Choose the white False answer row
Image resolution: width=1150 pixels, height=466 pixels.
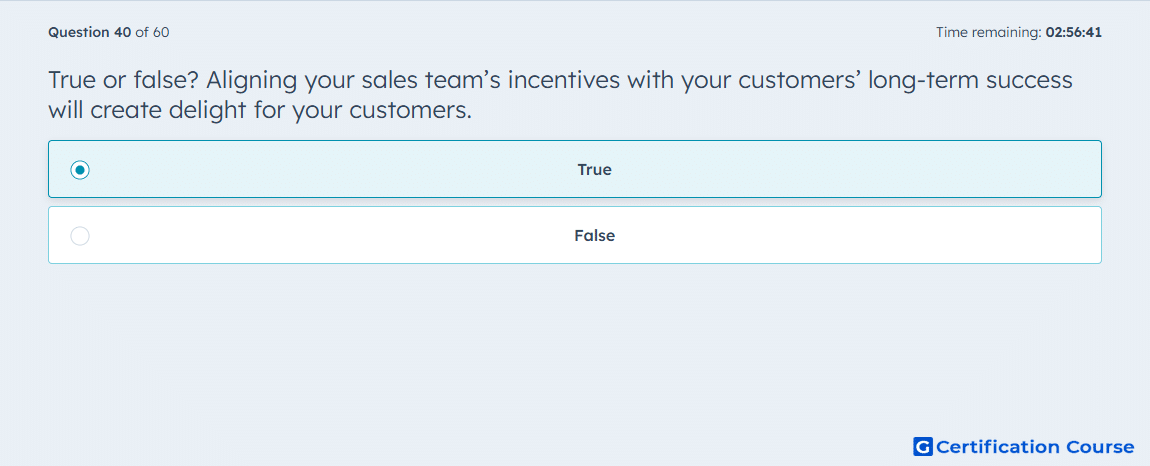tap(575, 235)
